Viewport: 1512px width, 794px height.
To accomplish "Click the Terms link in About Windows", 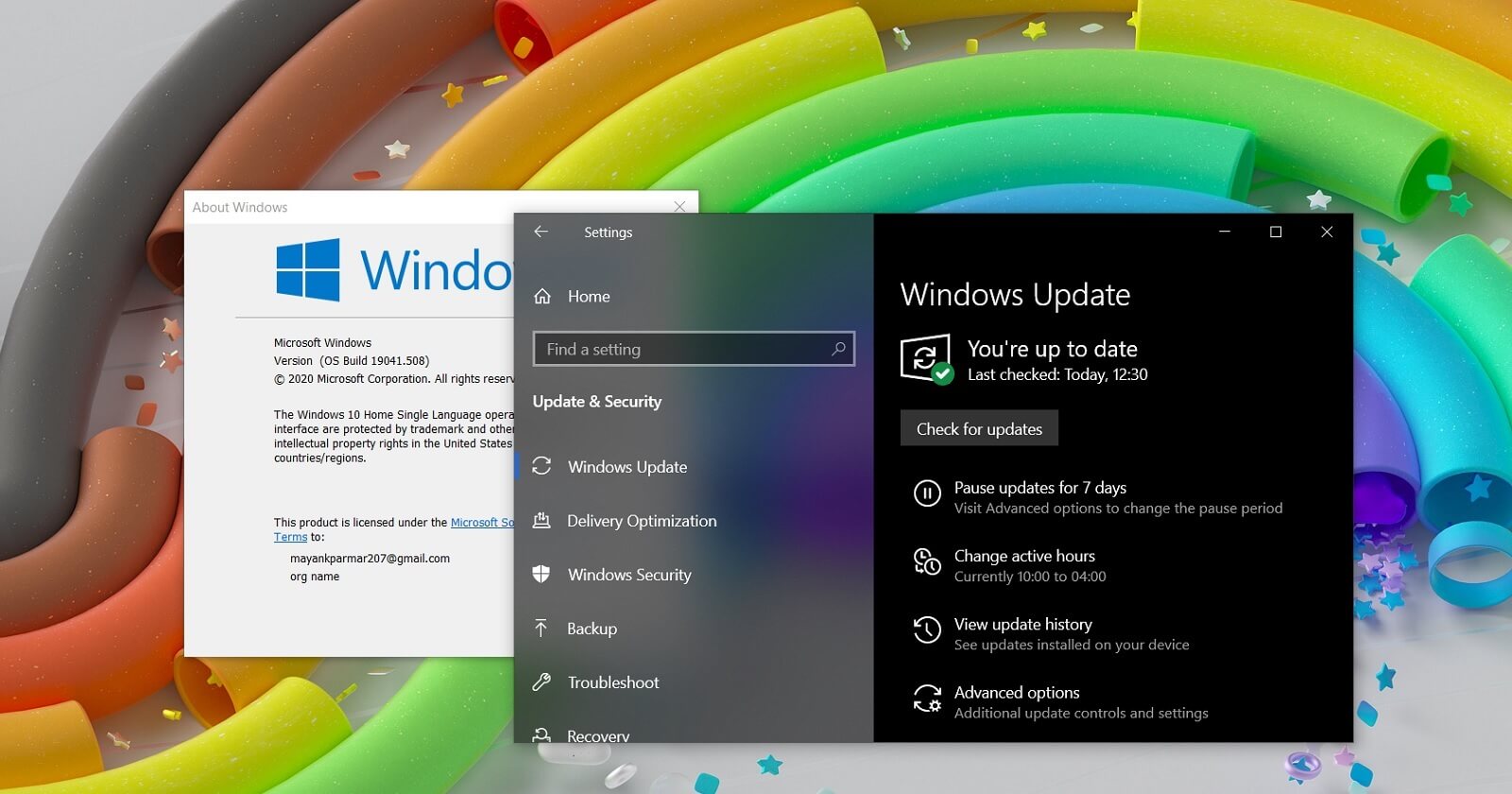I will pyautogui.click(x=290, y=537).
